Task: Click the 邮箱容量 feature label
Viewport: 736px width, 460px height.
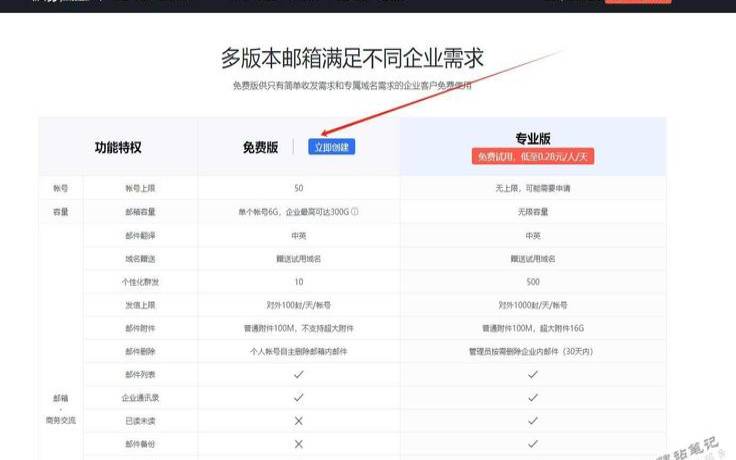Action: tap(140, 212)
